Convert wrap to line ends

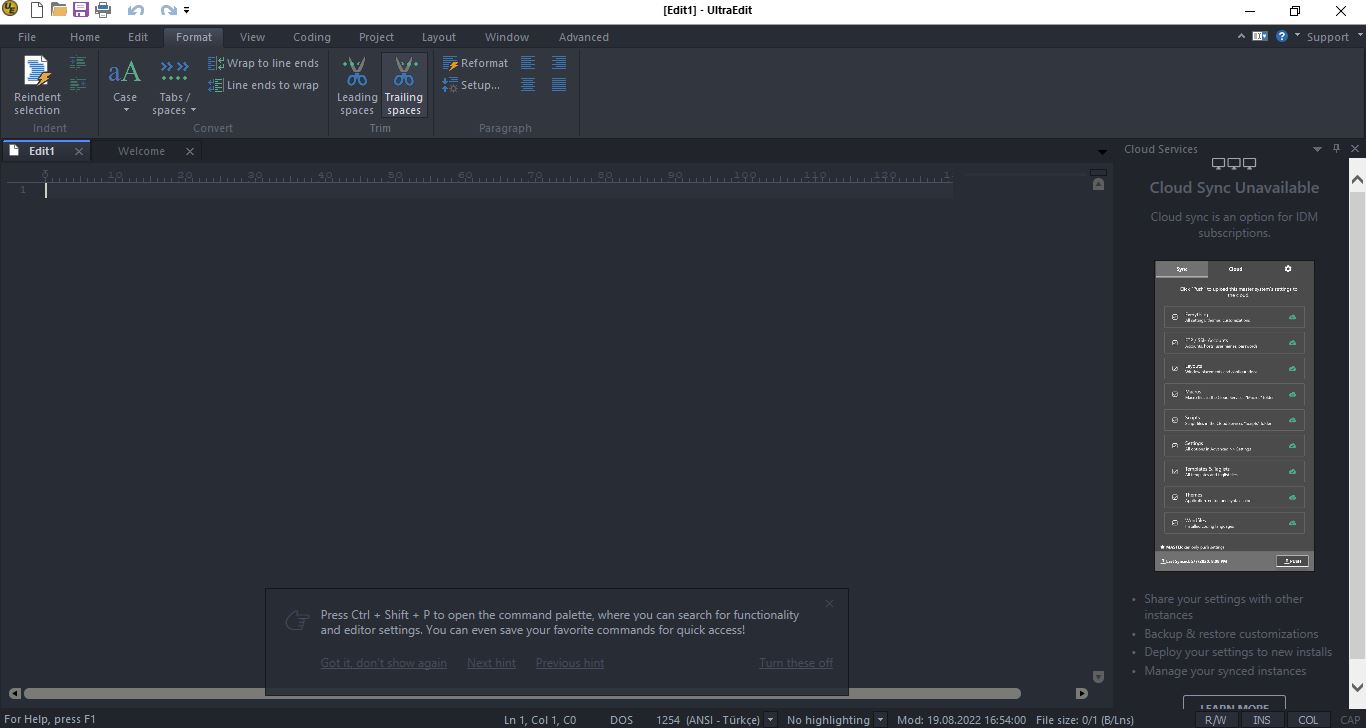click(x=264, y=63)
